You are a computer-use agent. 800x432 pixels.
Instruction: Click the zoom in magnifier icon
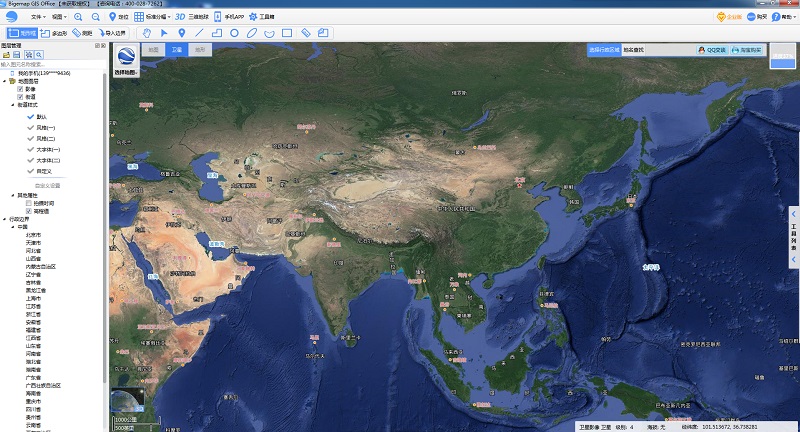coord(78,17)
